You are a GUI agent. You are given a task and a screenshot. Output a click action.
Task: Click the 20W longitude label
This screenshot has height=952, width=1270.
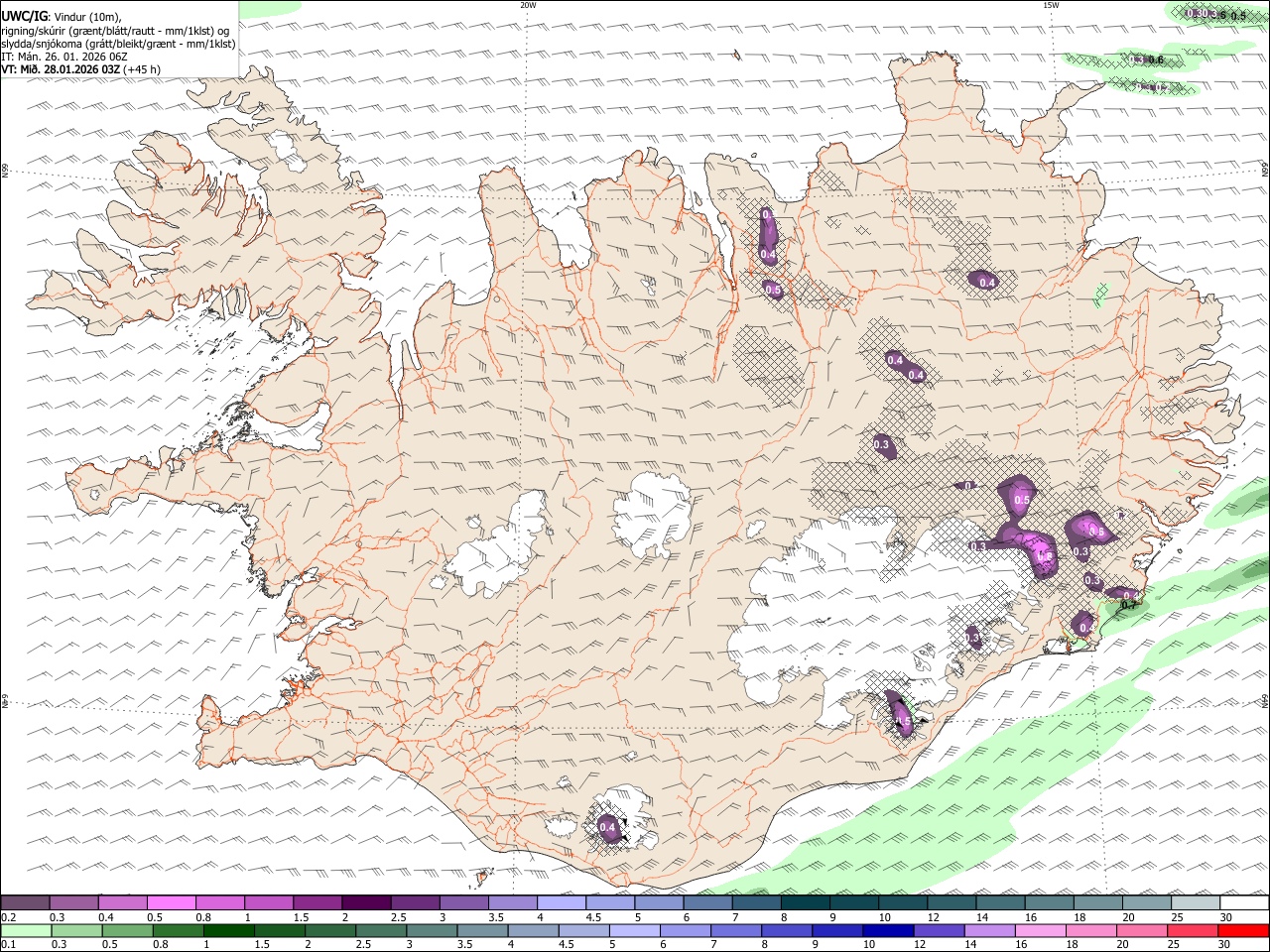[x=528, y=5]
